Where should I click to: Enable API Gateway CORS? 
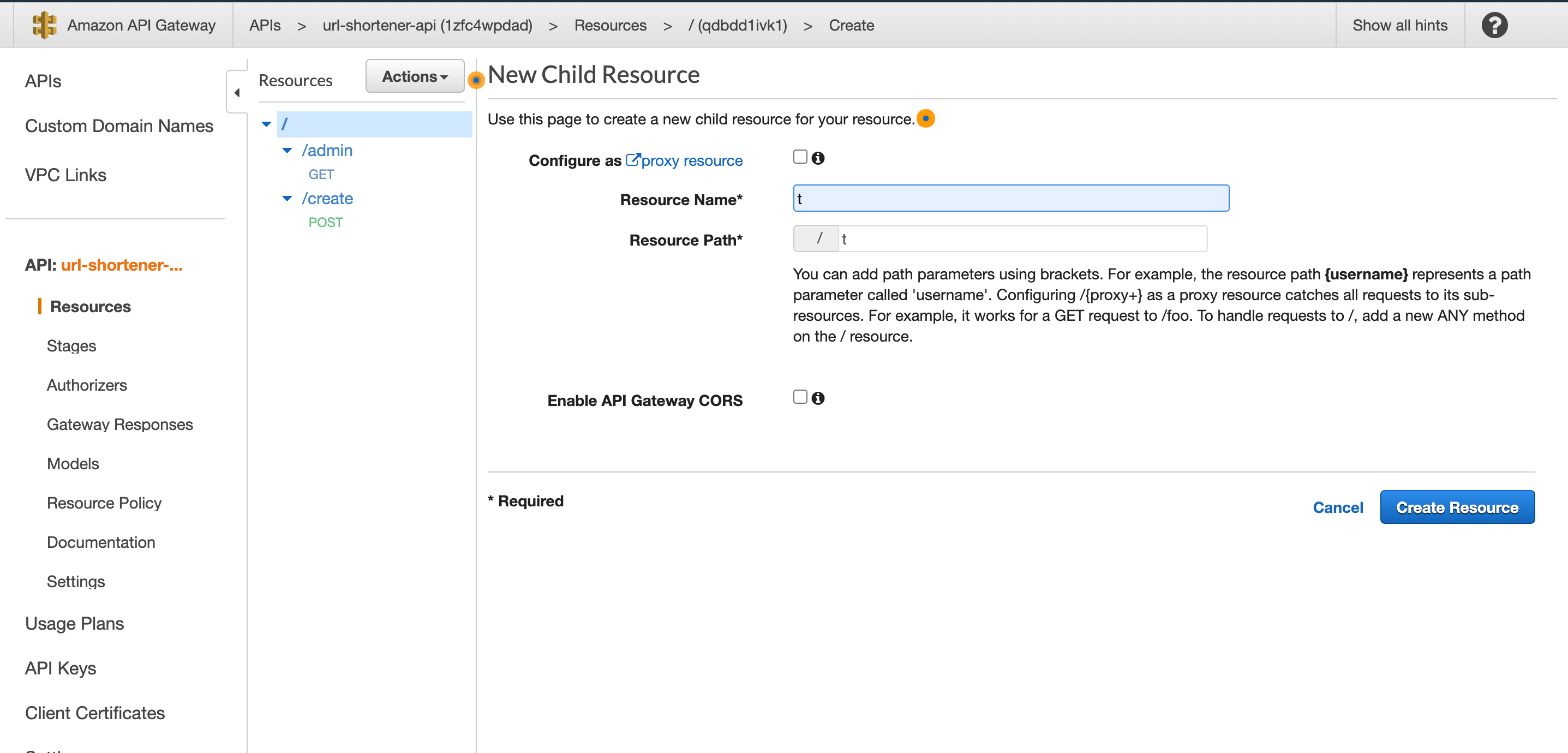click(x=799, y=396)
